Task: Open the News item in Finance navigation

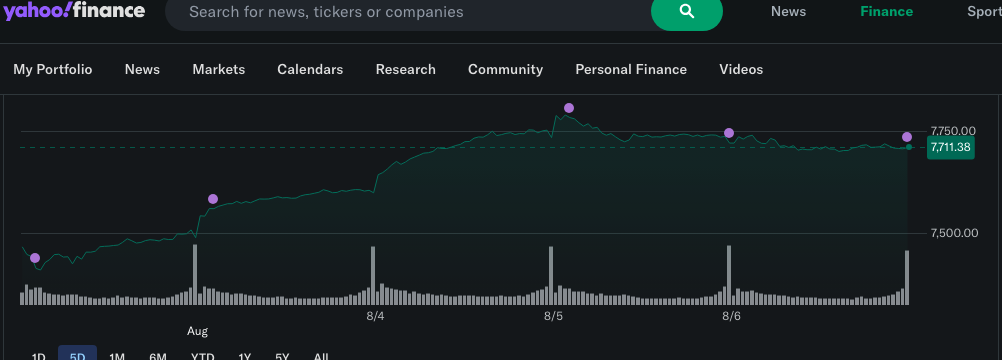Action: pyautogui.click(x=142, y=69)
